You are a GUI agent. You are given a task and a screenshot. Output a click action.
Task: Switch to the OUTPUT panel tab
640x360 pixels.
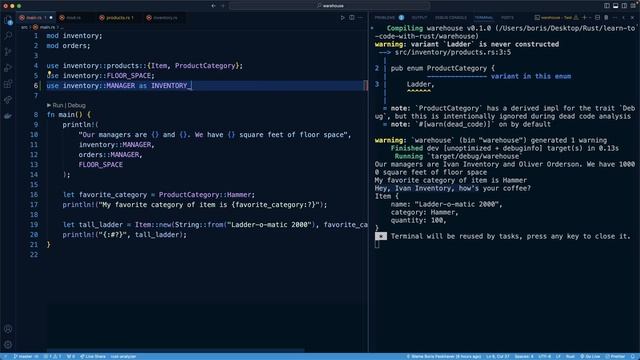point(419,18)
